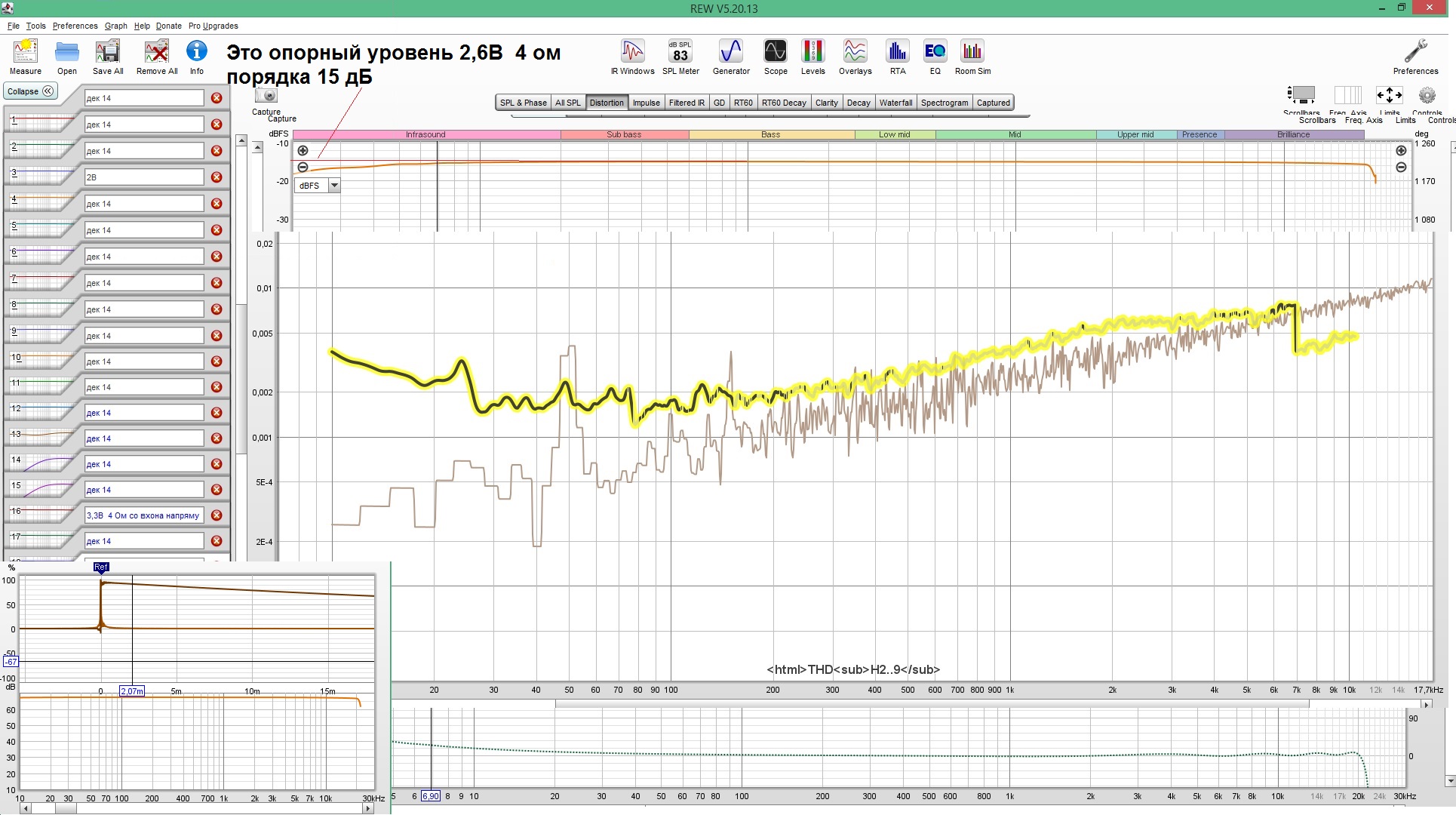
Task: Open the dBFS units dropdown
Action: 334,186
